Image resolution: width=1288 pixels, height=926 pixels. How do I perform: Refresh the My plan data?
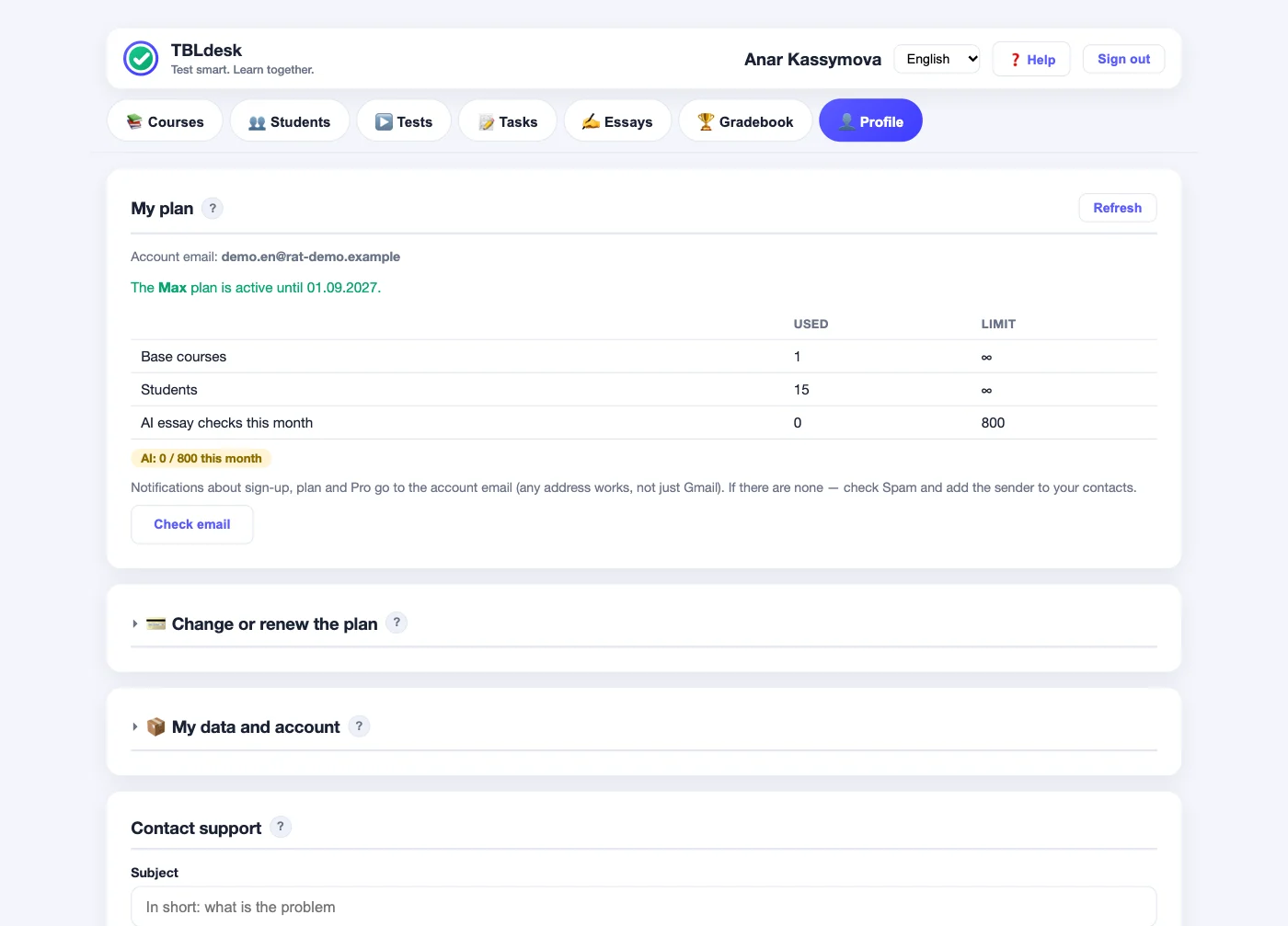(x=1118, y=208)
